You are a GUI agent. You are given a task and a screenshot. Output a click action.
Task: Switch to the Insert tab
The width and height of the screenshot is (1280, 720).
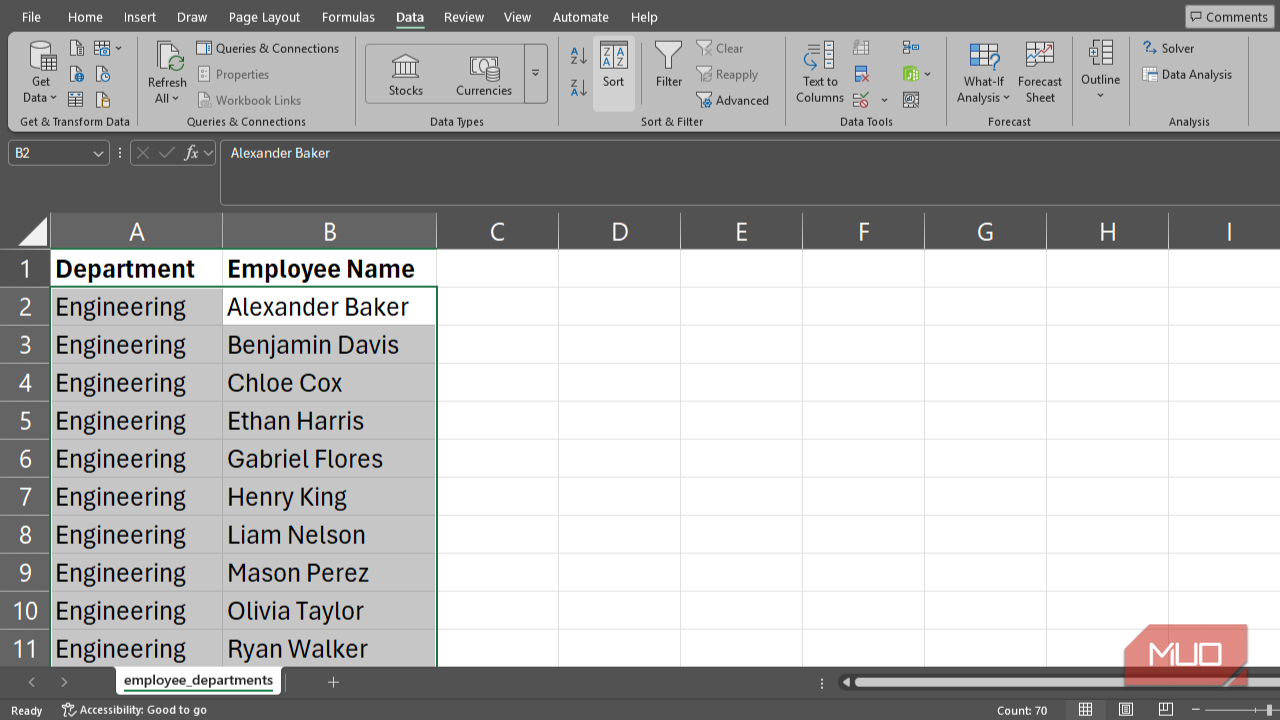pos(140,17)
